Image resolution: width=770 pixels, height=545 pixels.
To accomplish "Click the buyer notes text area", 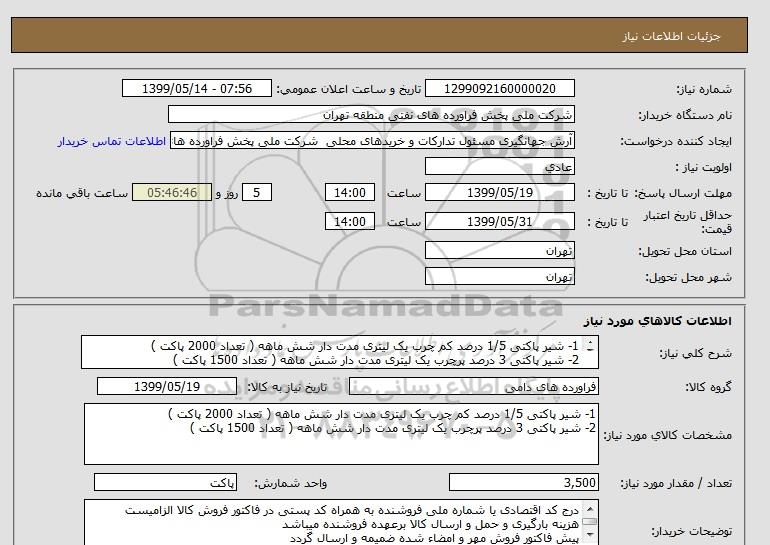I will tap(341, 522).
